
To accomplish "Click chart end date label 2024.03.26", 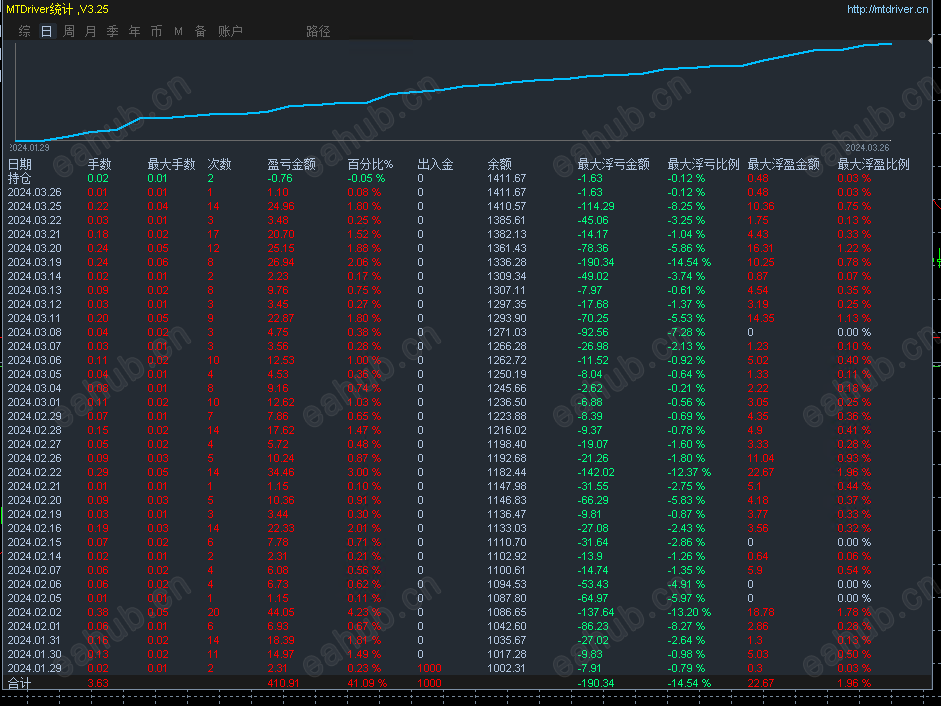I will [x=868, y=148].
